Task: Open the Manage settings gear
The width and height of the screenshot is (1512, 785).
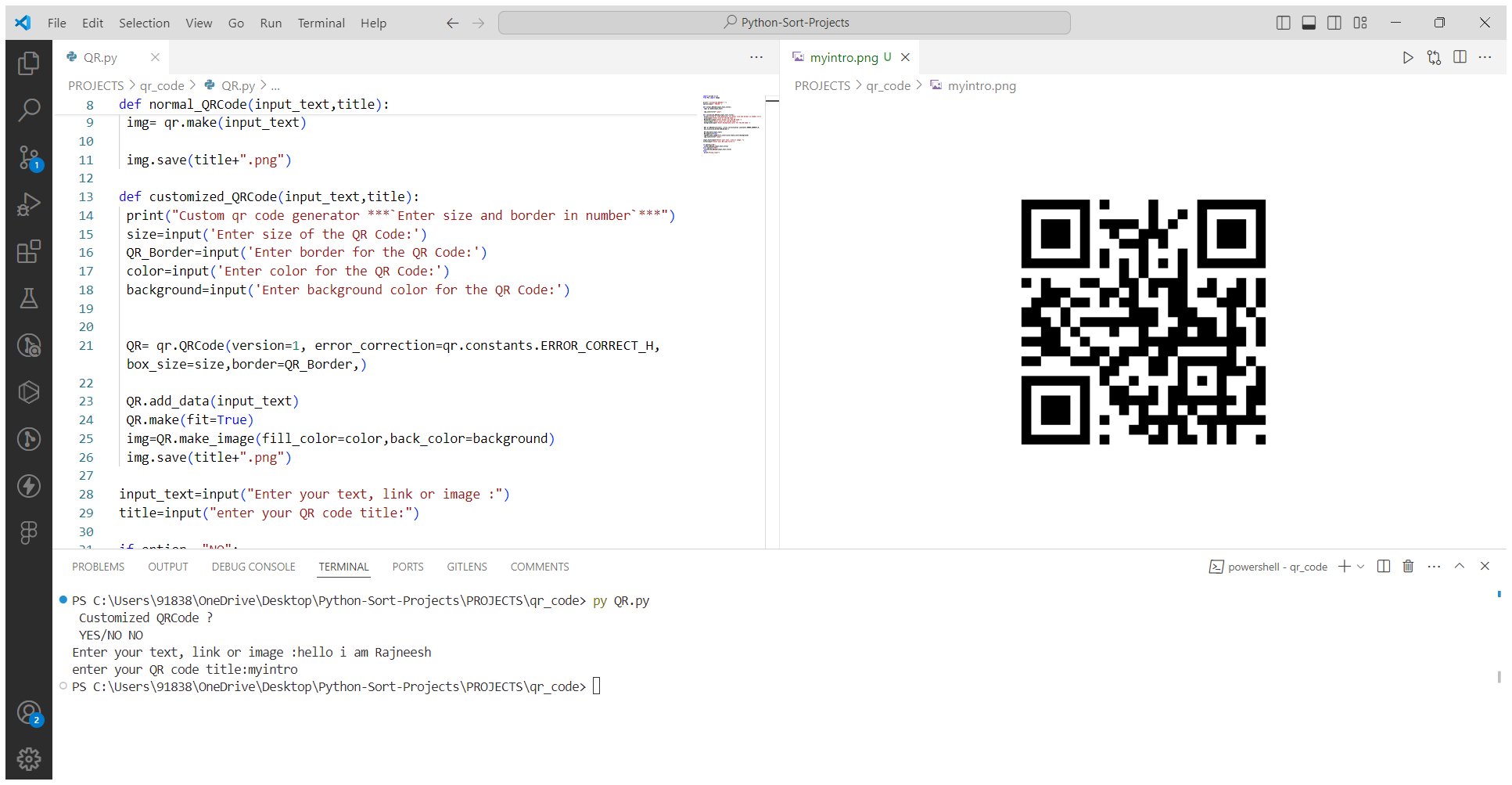Action: pyautogui.click(x=29, y=758)
